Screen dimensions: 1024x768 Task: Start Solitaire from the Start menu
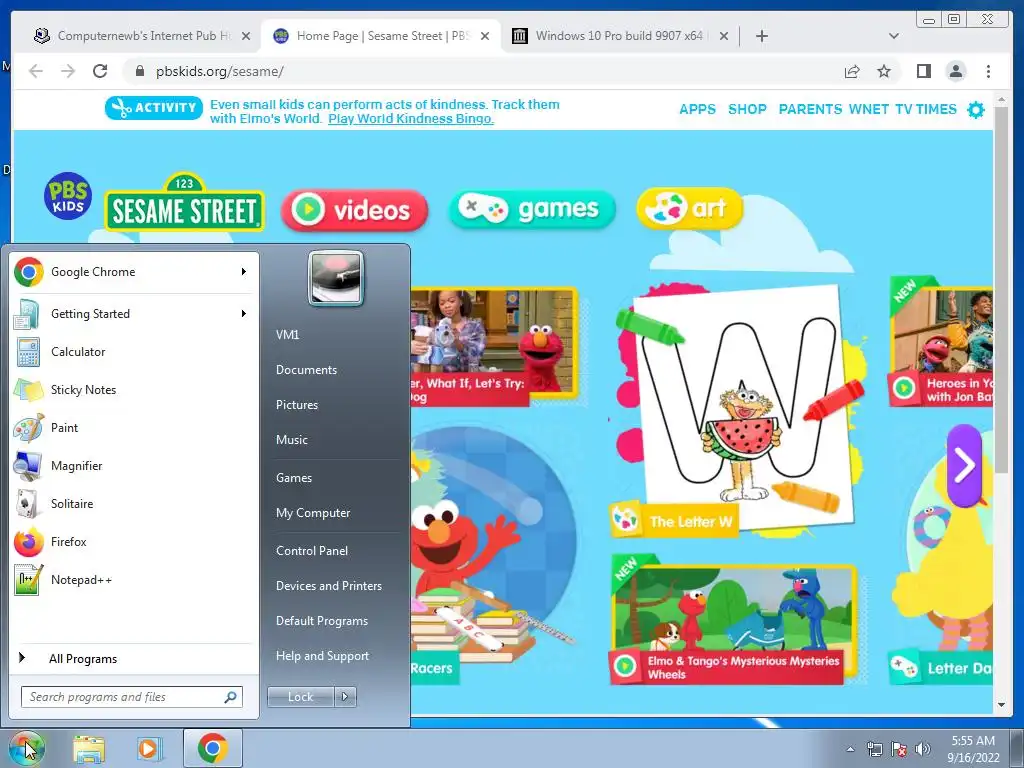(x=135, y=504)
